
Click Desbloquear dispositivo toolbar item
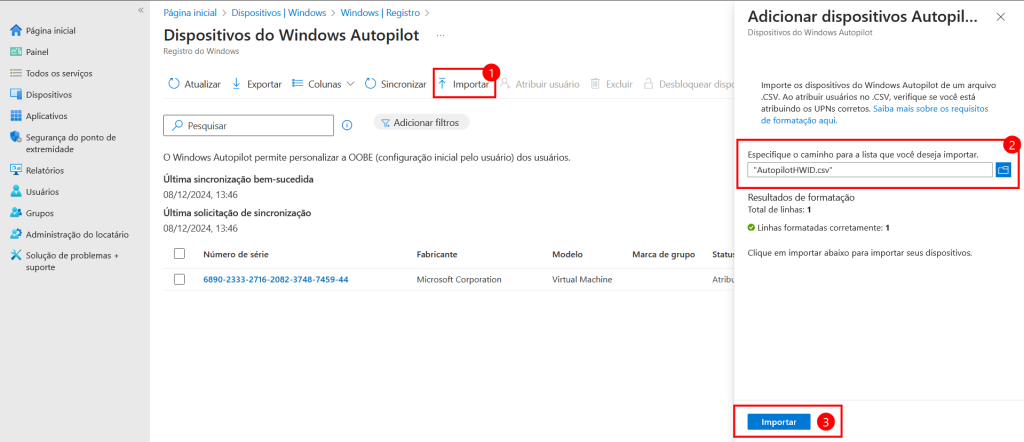tap(688, 84)
